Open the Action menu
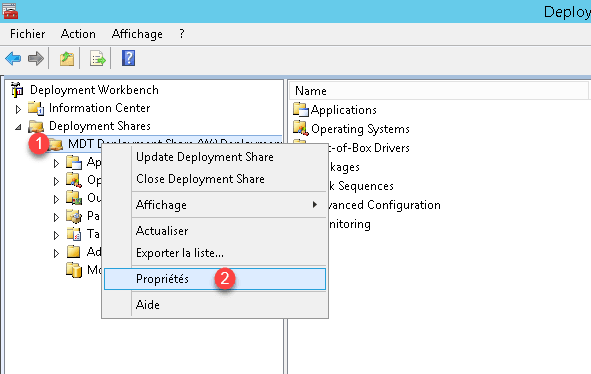The image size is (591, 374). tap(78, 34)
